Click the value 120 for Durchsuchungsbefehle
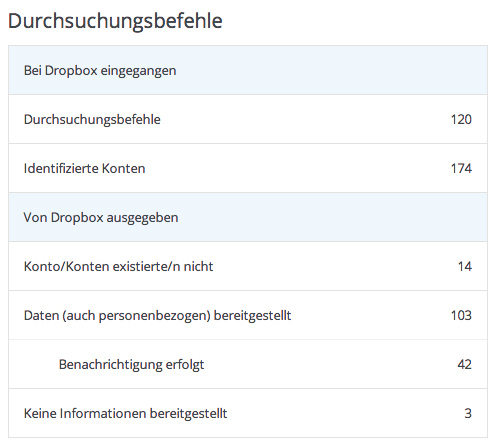Screen dimensions: 494x447 pos(461,119)
